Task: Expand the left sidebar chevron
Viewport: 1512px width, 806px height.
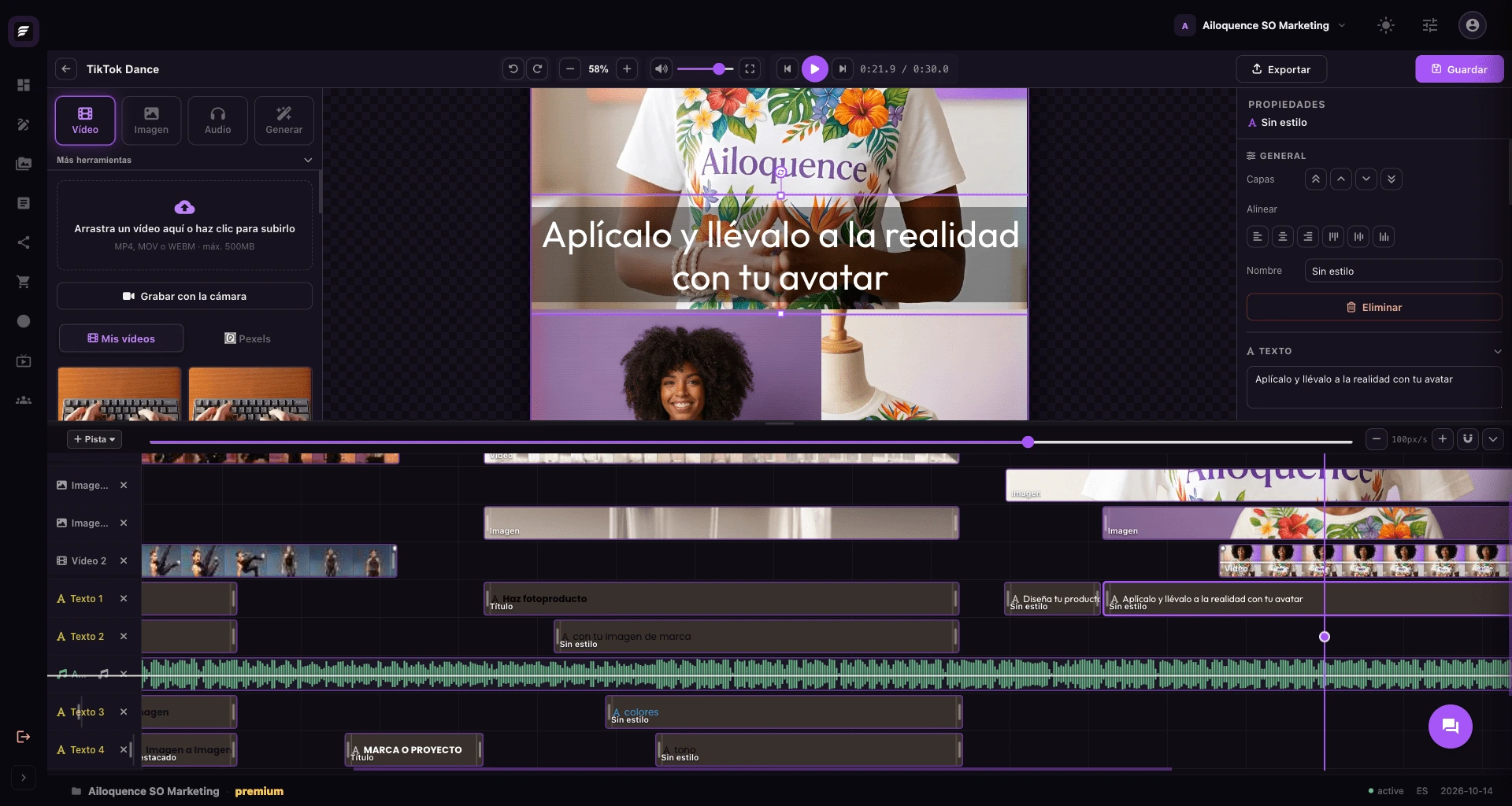Action: click(24, 778)
